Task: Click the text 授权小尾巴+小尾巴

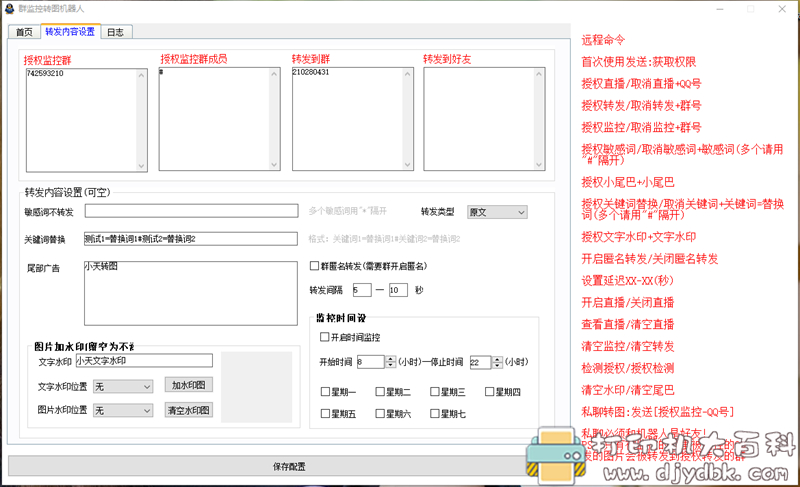Action: [x=628, y=183]
